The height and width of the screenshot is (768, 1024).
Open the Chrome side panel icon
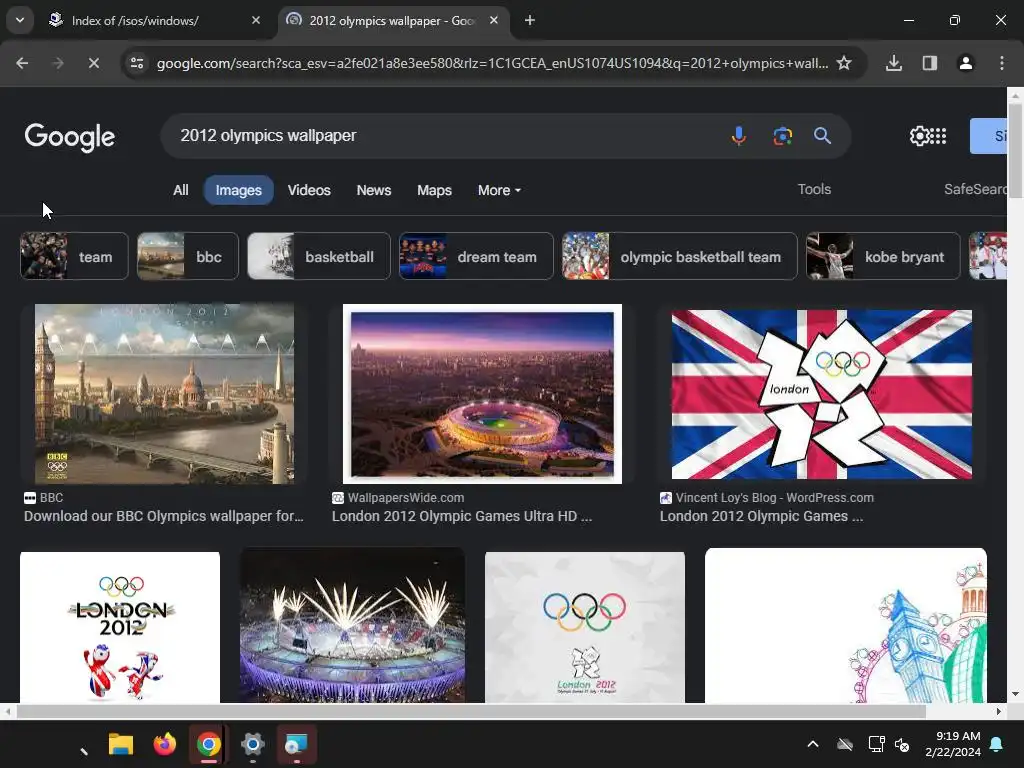click(930, 63)
